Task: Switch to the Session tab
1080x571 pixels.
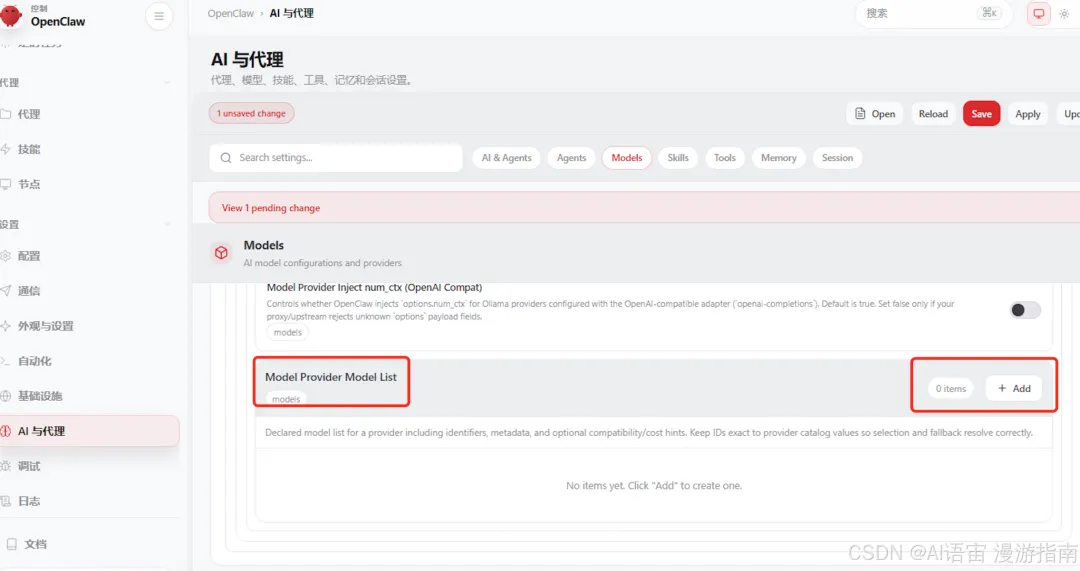Action: pos(838,158)
